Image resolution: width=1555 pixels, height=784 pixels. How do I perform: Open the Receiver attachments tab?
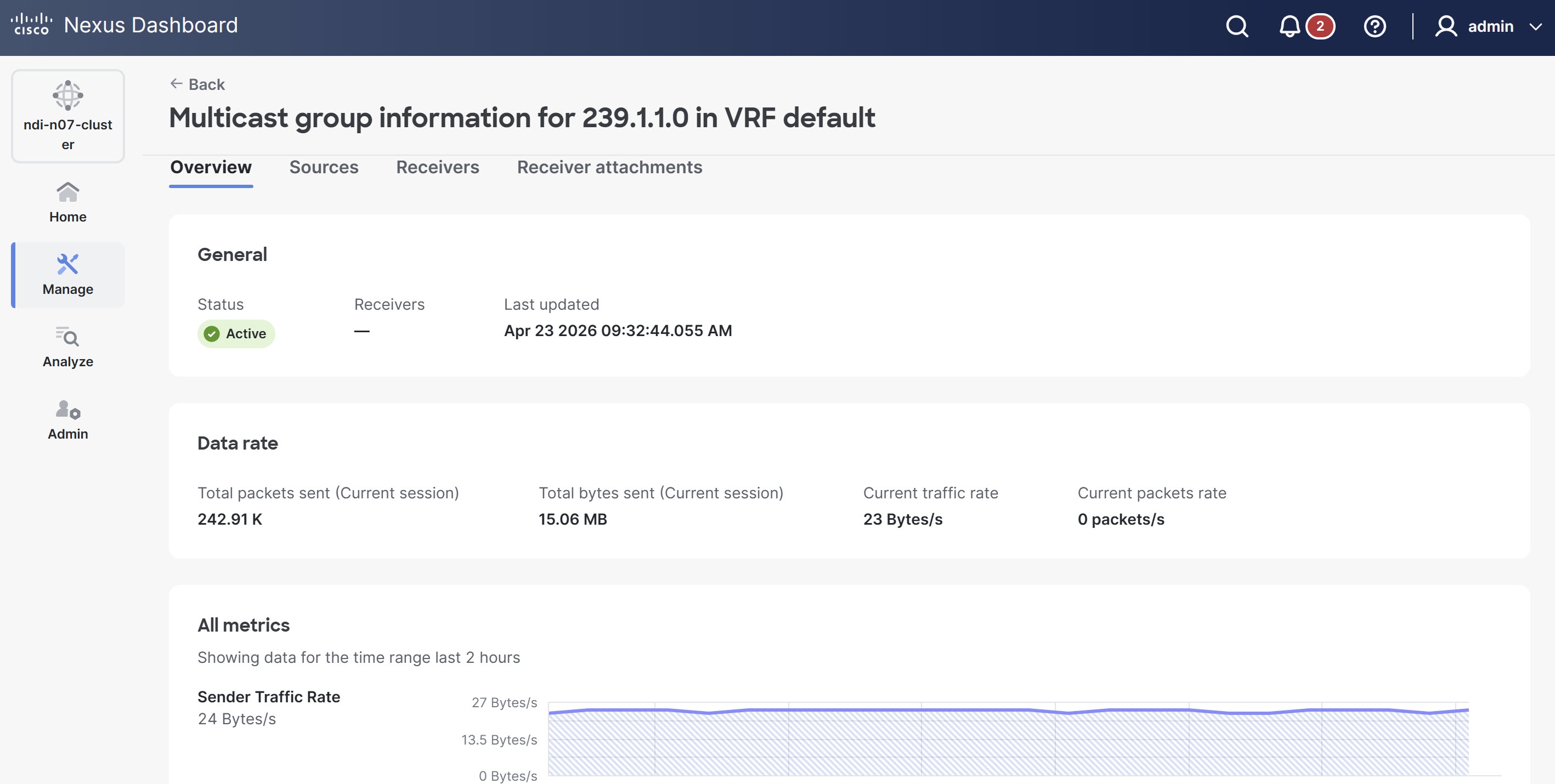(x=610, y=167)
